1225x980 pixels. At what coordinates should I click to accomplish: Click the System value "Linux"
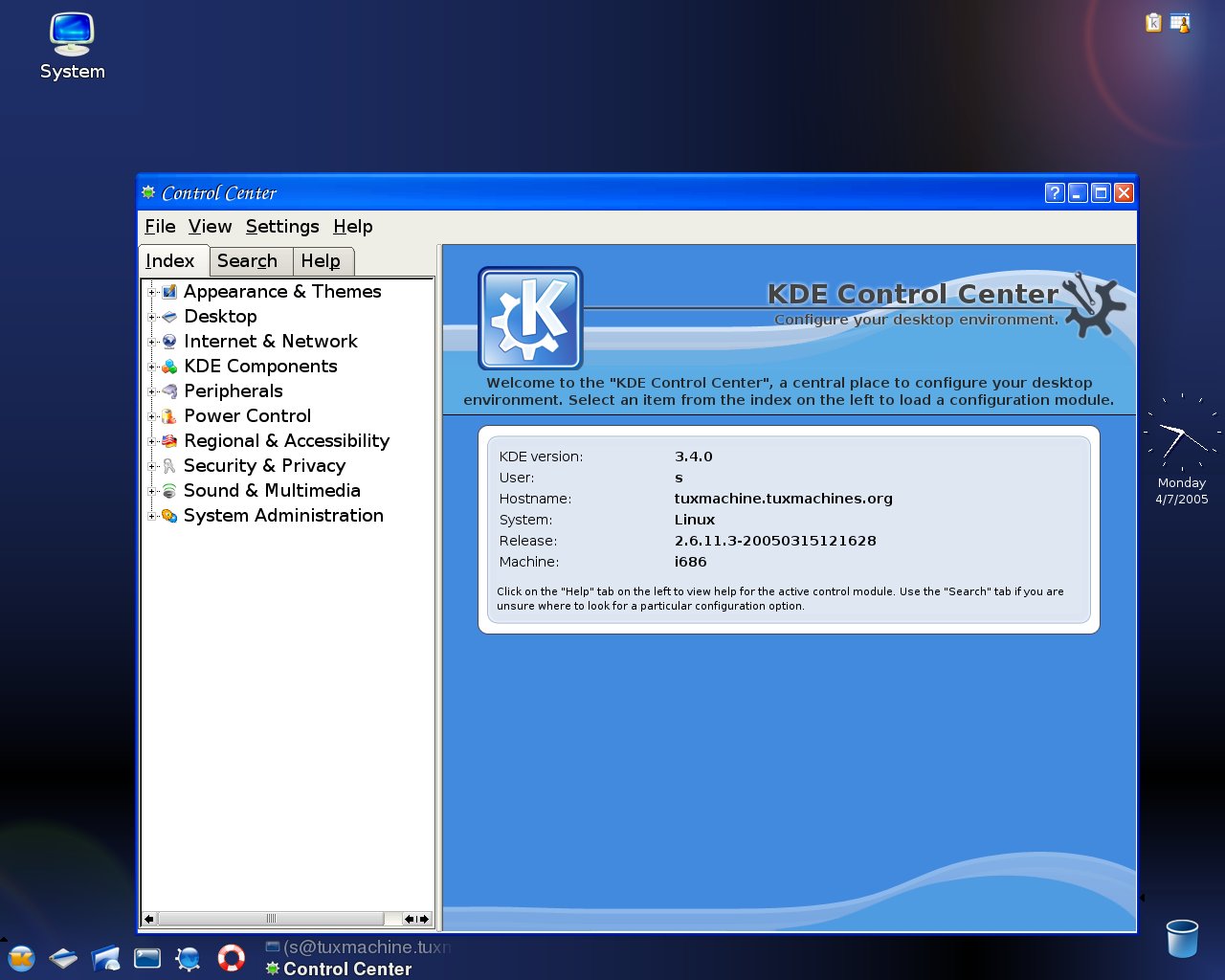pos(694,520)
